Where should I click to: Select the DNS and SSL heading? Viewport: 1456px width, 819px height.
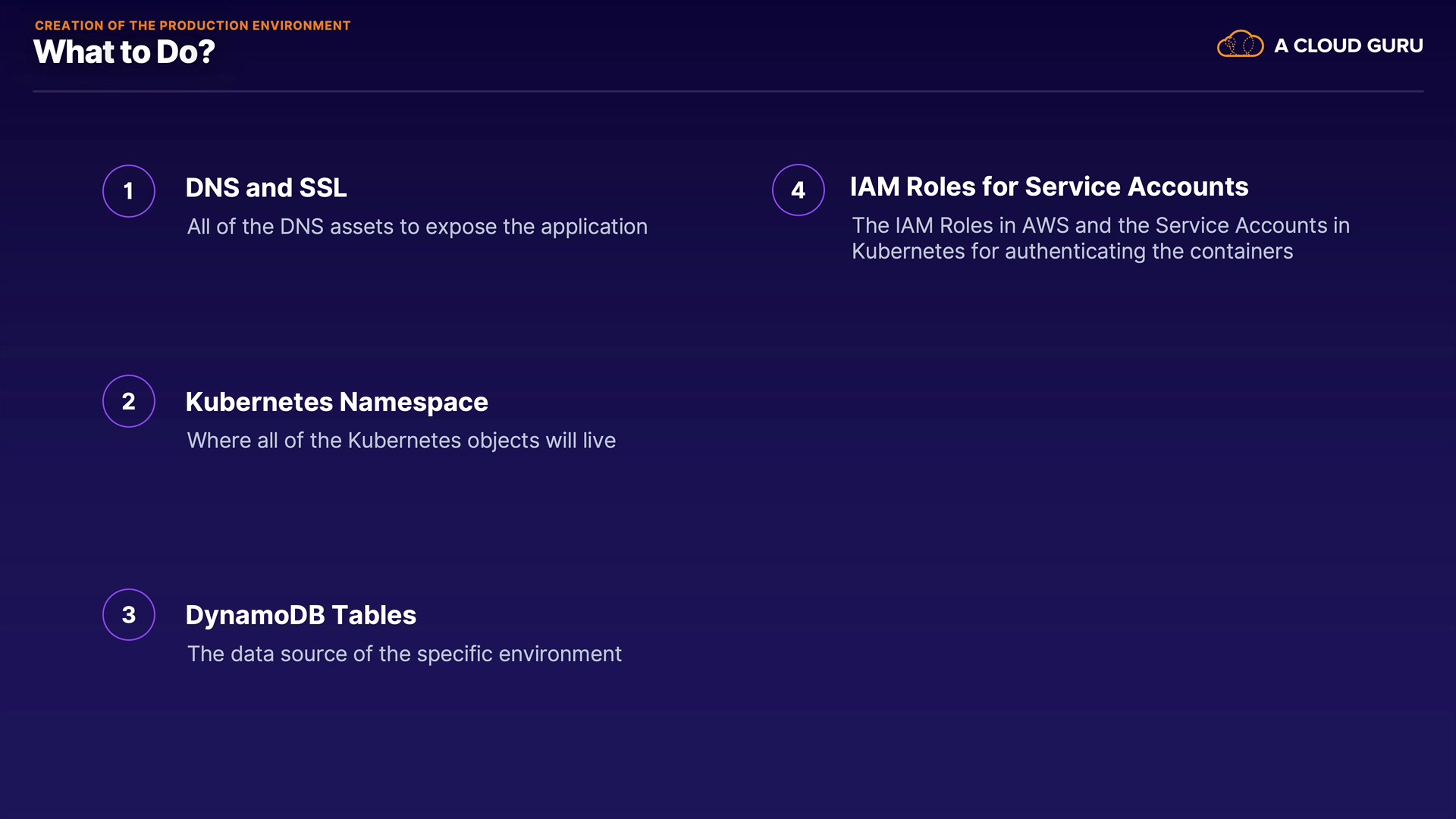click(x=265, y=188)
